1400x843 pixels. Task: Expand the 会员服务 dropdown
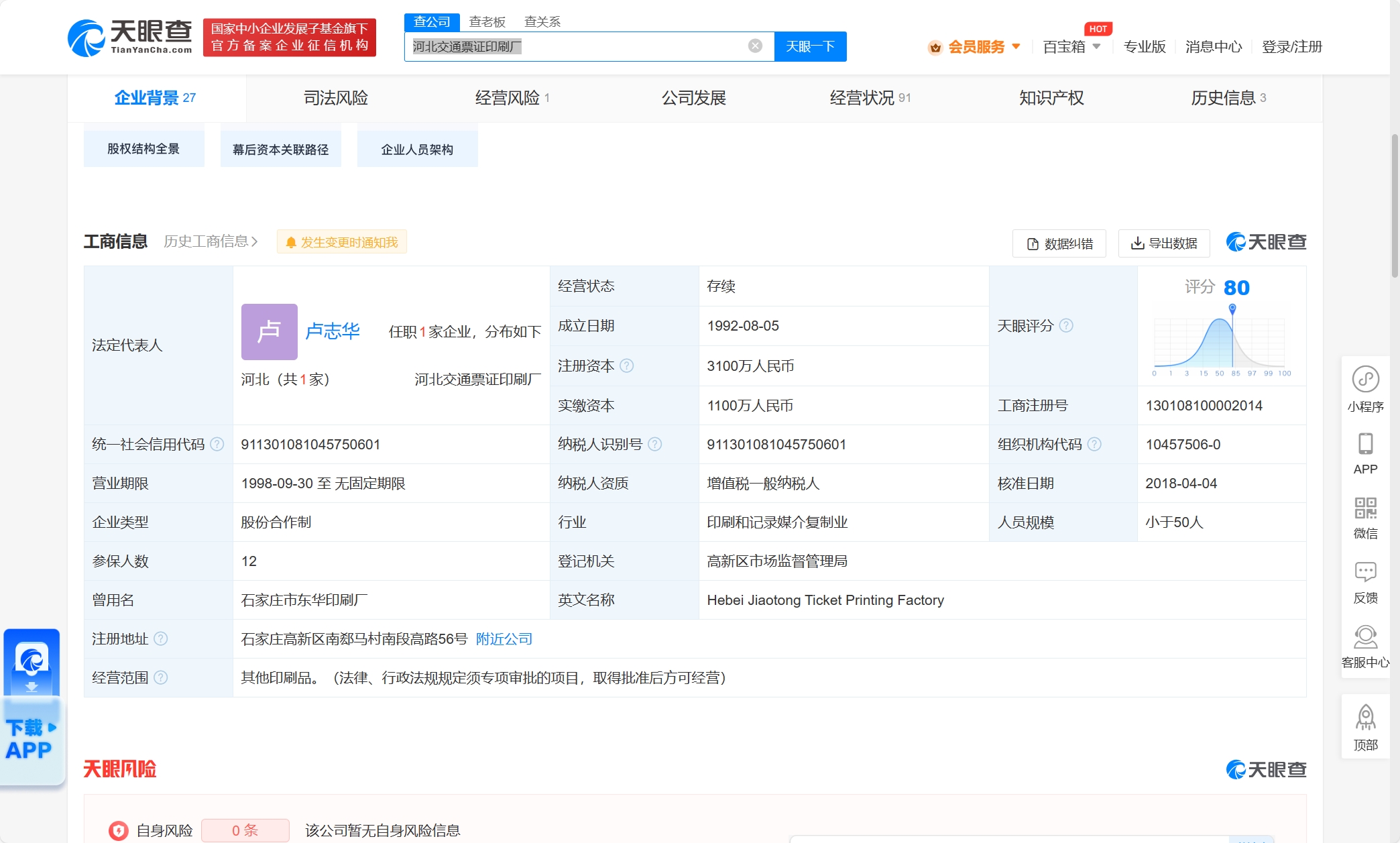click(x=1016, y=46)
